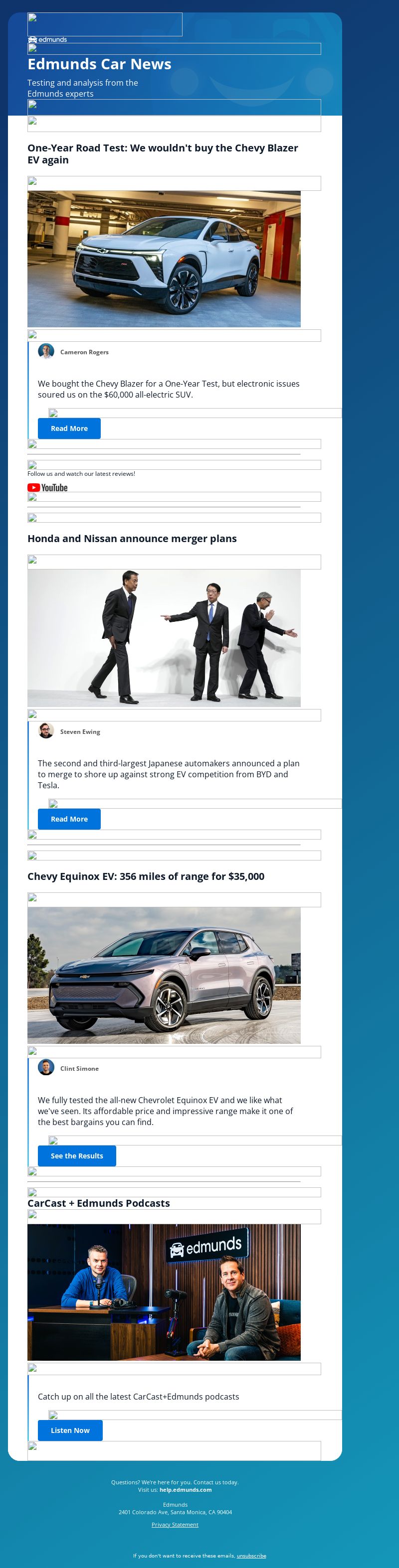The image size is (399, 1568).
Task: Click the See the Results button
Action: click(x=77, y=1156)
